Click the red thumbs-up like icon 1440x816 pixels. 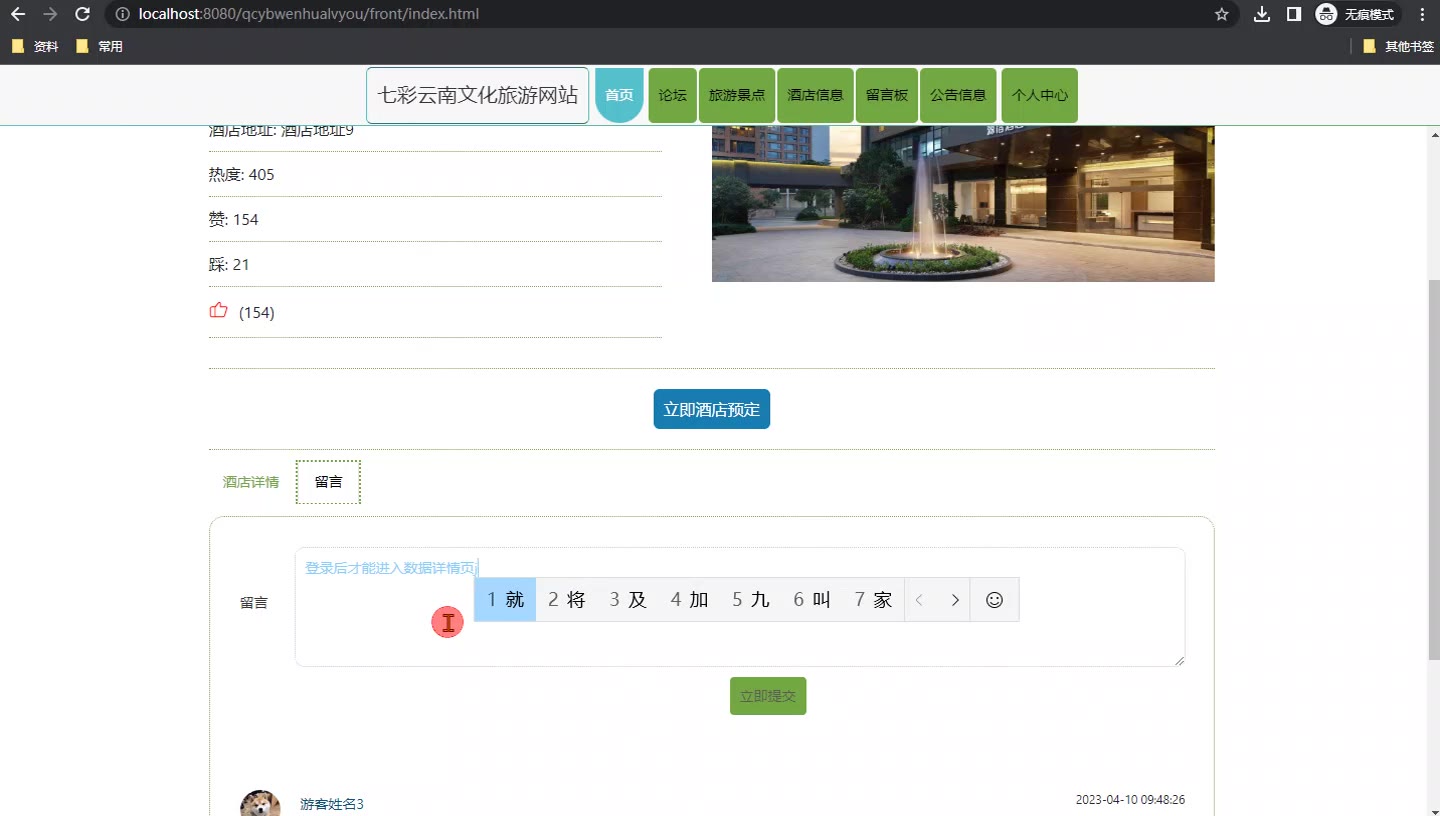[x=218, y=311]
